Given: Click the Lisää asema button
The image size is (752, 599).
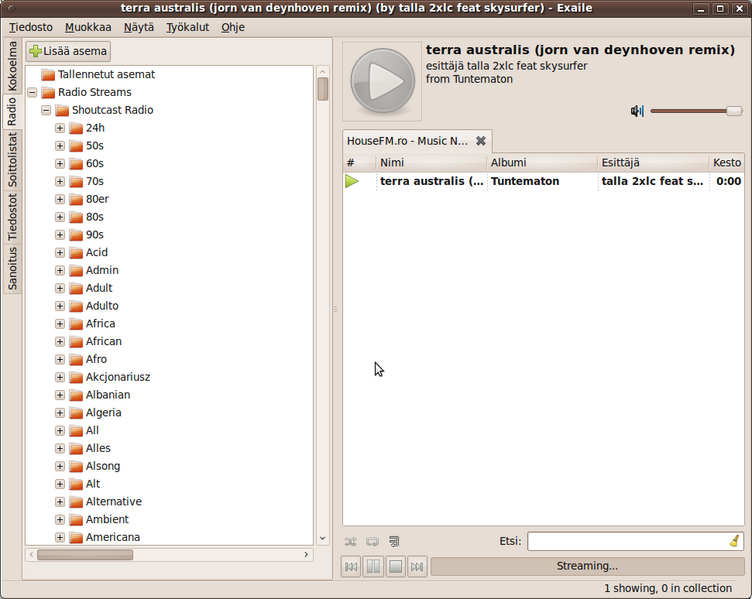Looking at the screenshot, I should pos(68,51).
